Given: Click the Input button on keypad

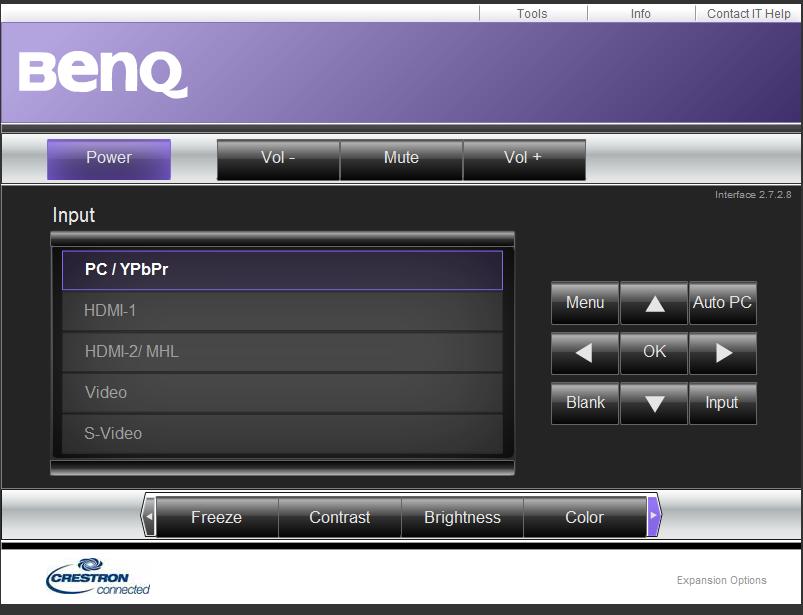Looking at the screenshot, I should [723, 403].
